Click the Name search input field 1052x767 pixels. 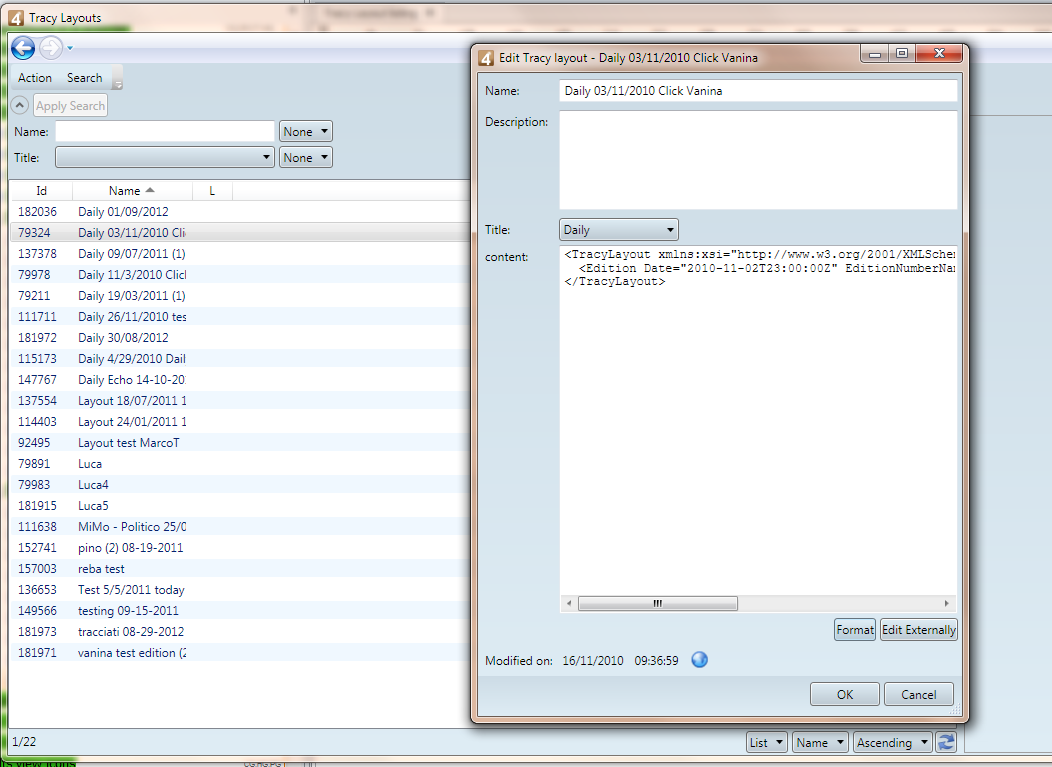pos(165,132)
